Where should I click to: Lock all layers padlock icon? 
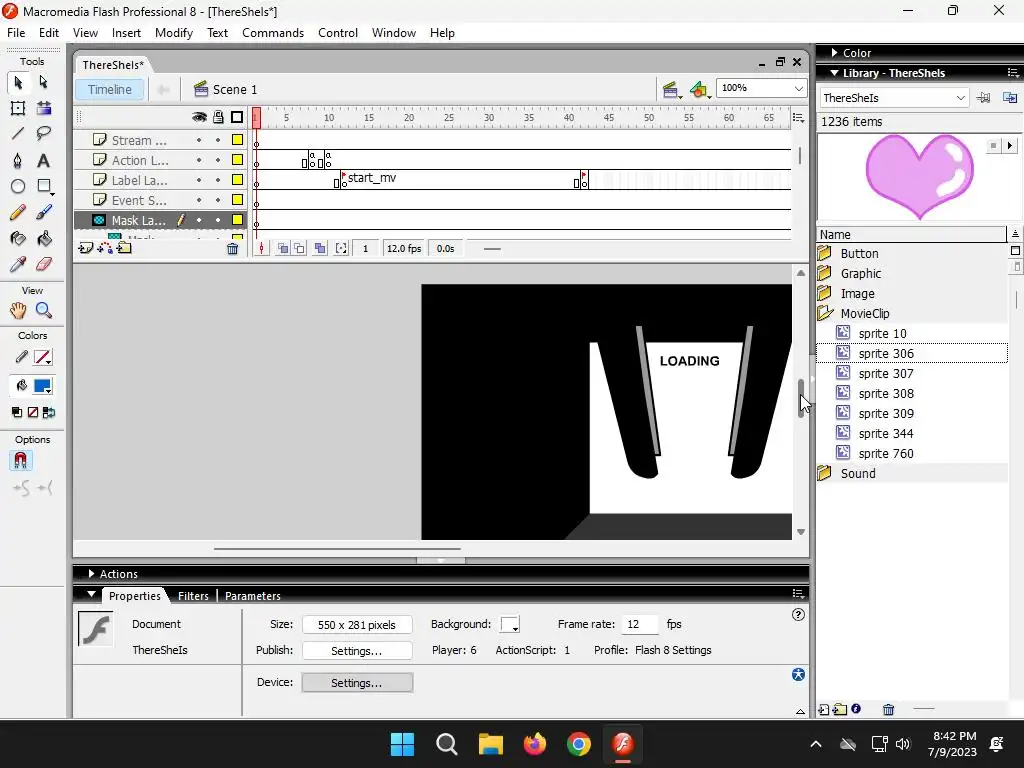(218, 117)
